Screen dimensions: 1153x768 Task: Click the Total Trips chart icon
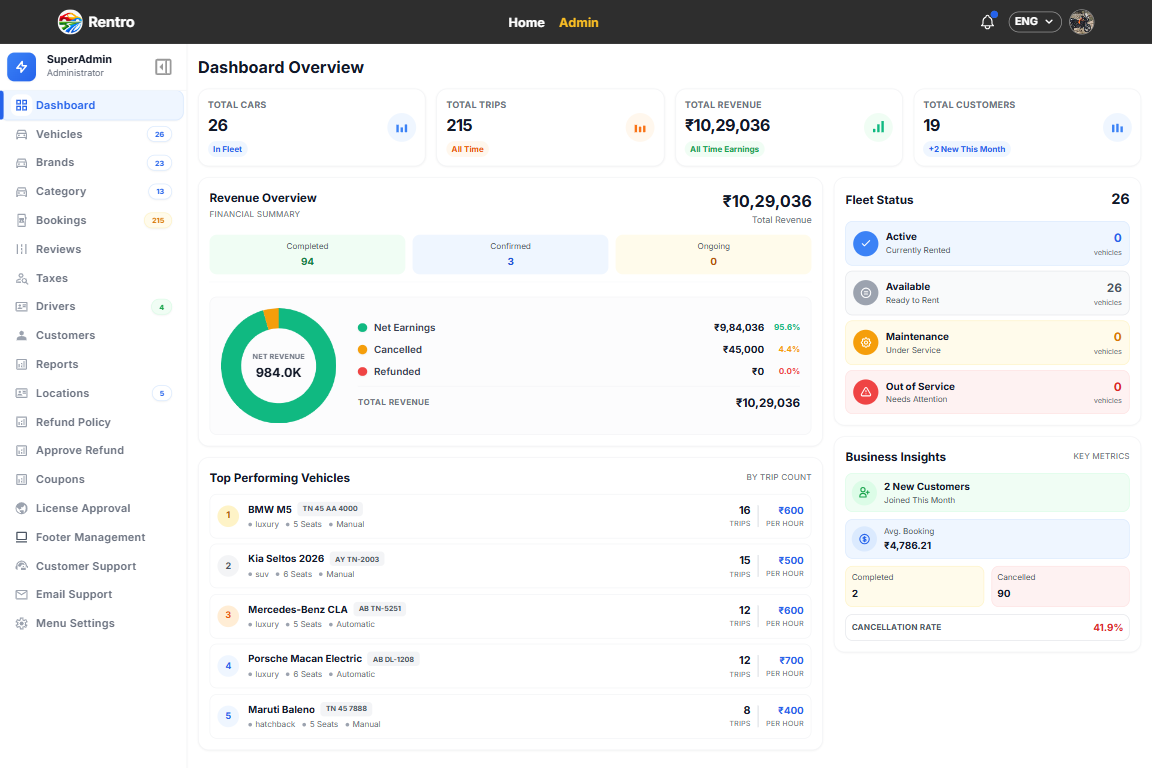point(640,128)
